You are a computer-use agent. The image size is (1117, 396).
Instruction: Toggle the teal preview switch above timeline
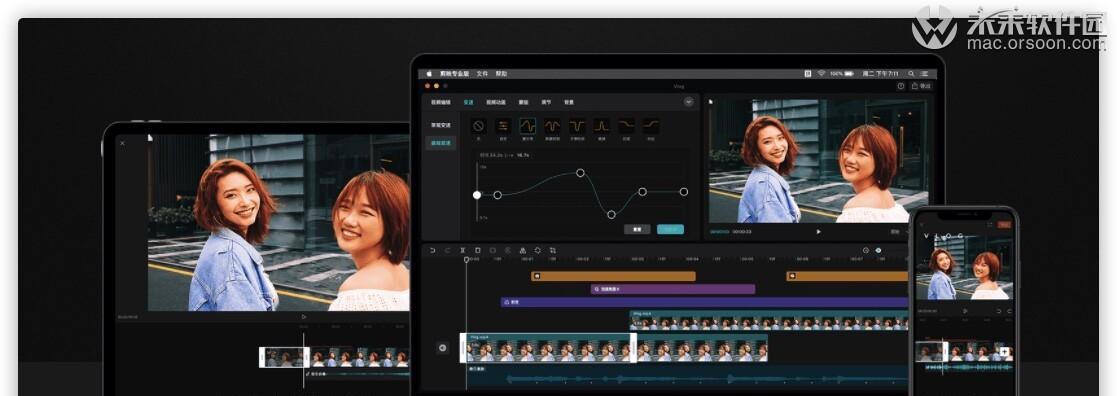[x=878, y=251]
